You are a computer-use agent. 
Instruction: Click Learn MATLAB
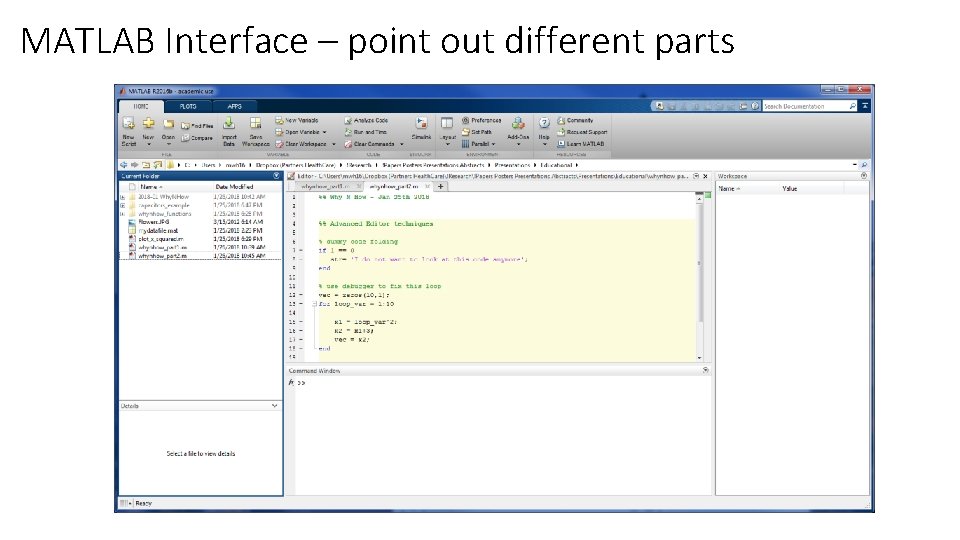580,144
